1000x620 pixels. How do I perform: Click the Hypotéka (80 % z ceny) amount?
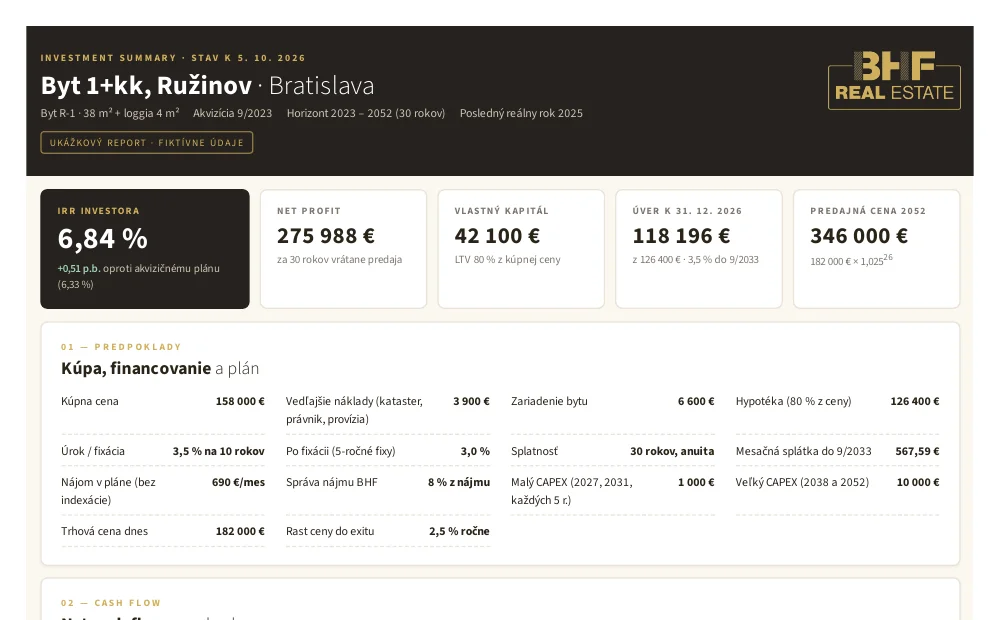(x=915, y=401)
